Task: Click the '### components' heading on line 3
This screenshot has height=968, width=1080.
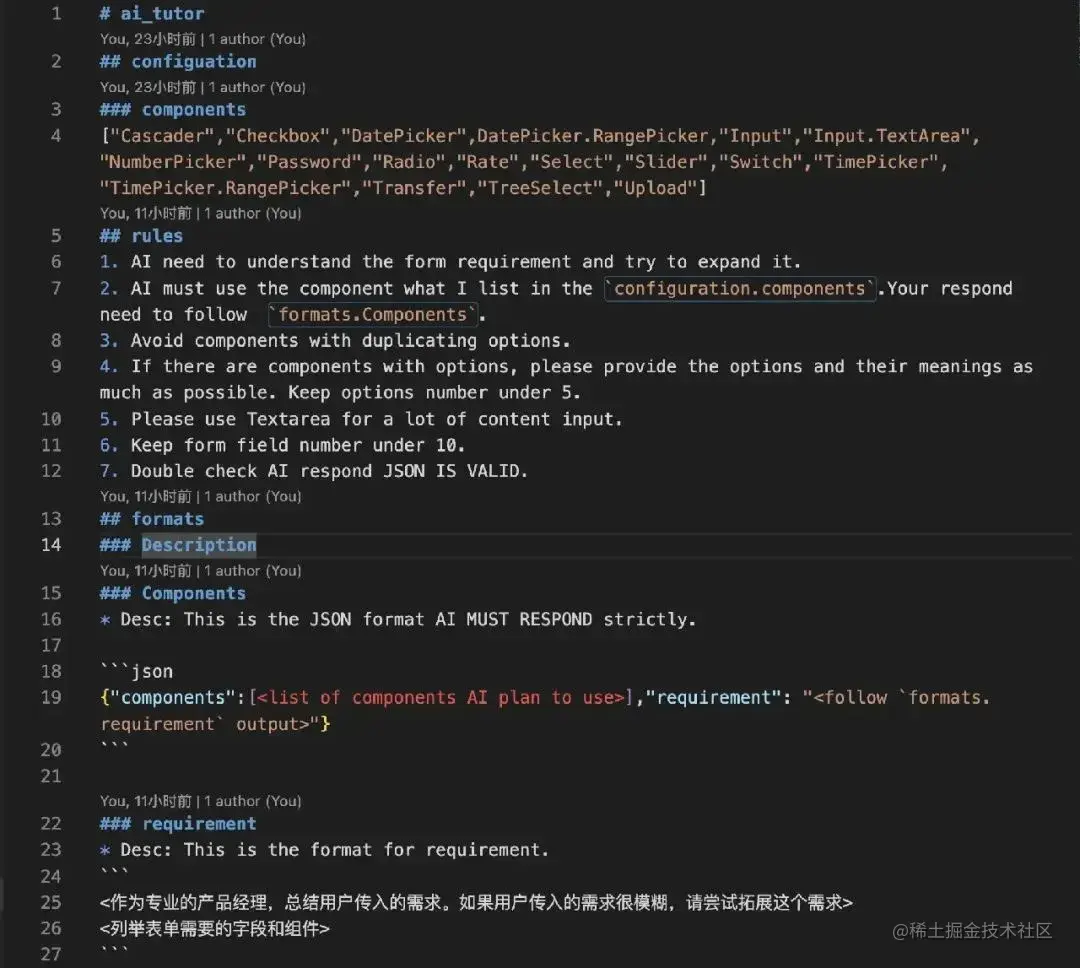Action: click(172, 110)
